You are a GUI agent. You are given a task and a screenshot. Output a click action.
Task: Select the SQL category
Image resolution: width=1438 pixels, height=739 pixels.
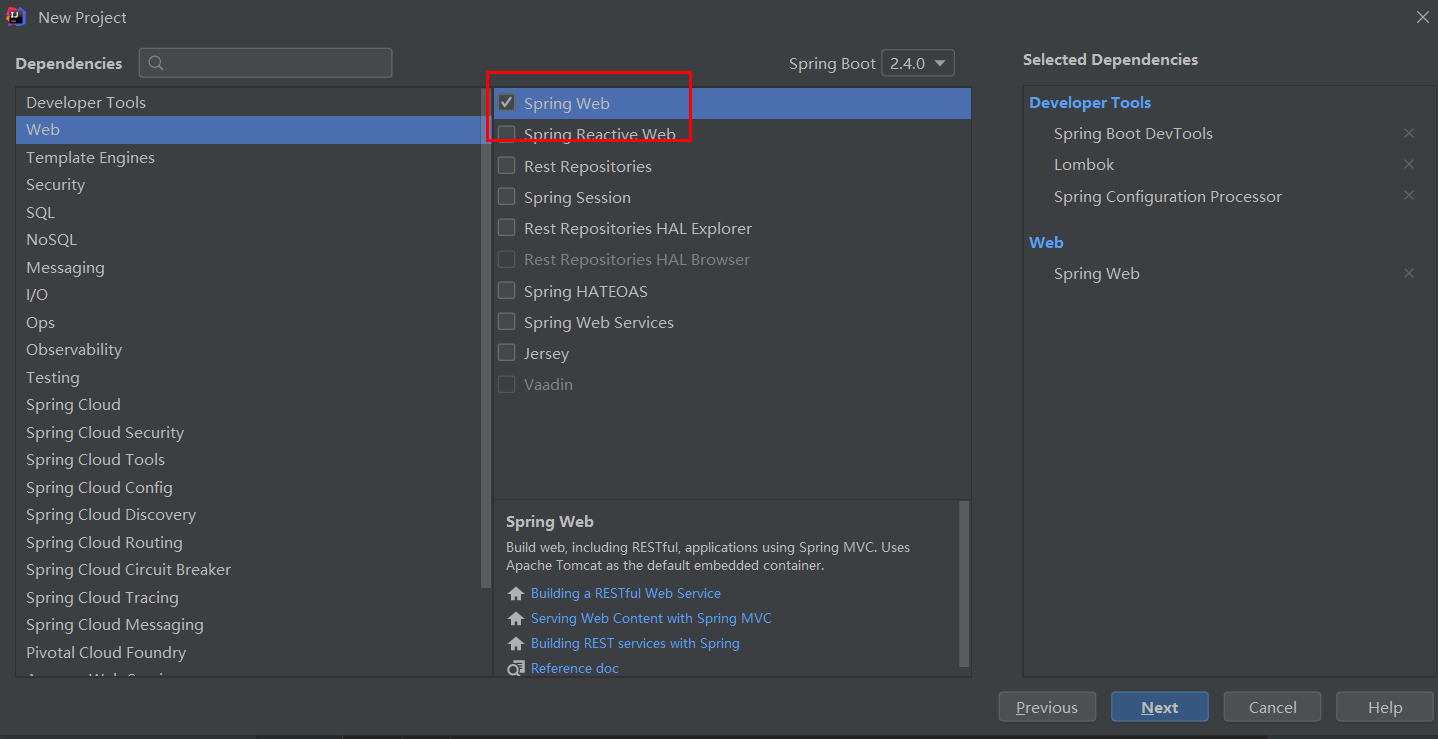click(x=248, y=212)
